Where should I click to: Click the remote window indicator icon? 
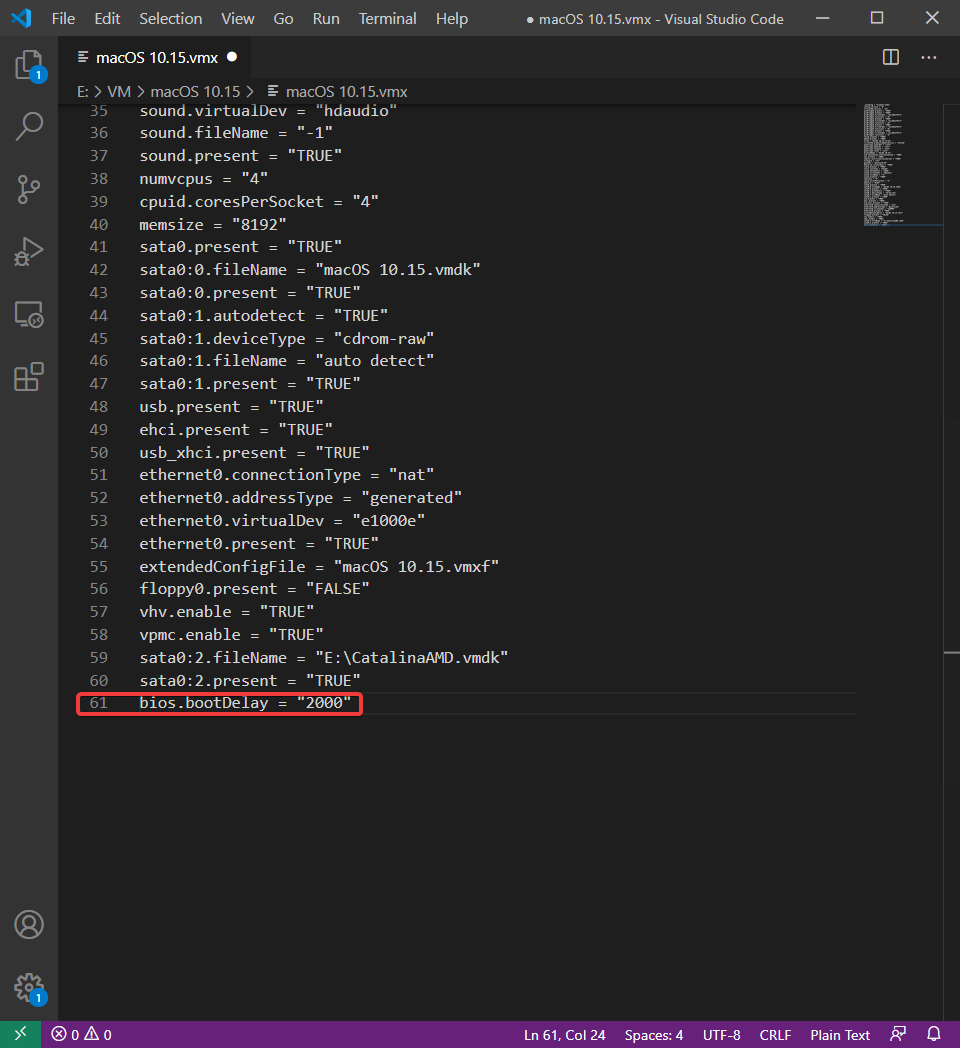[20, 1034]
